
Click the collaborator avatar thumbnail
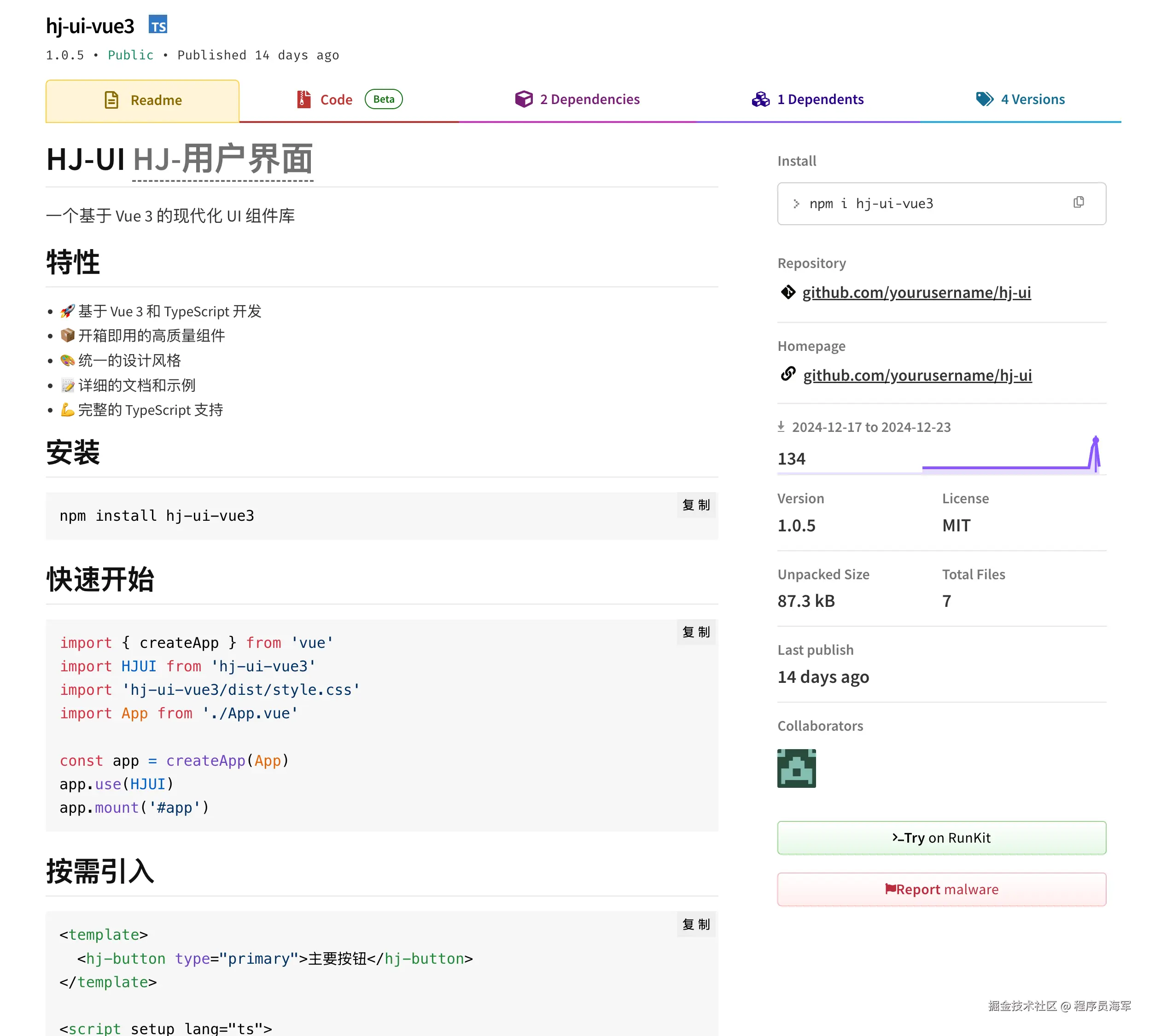click(x=796, y=768)
